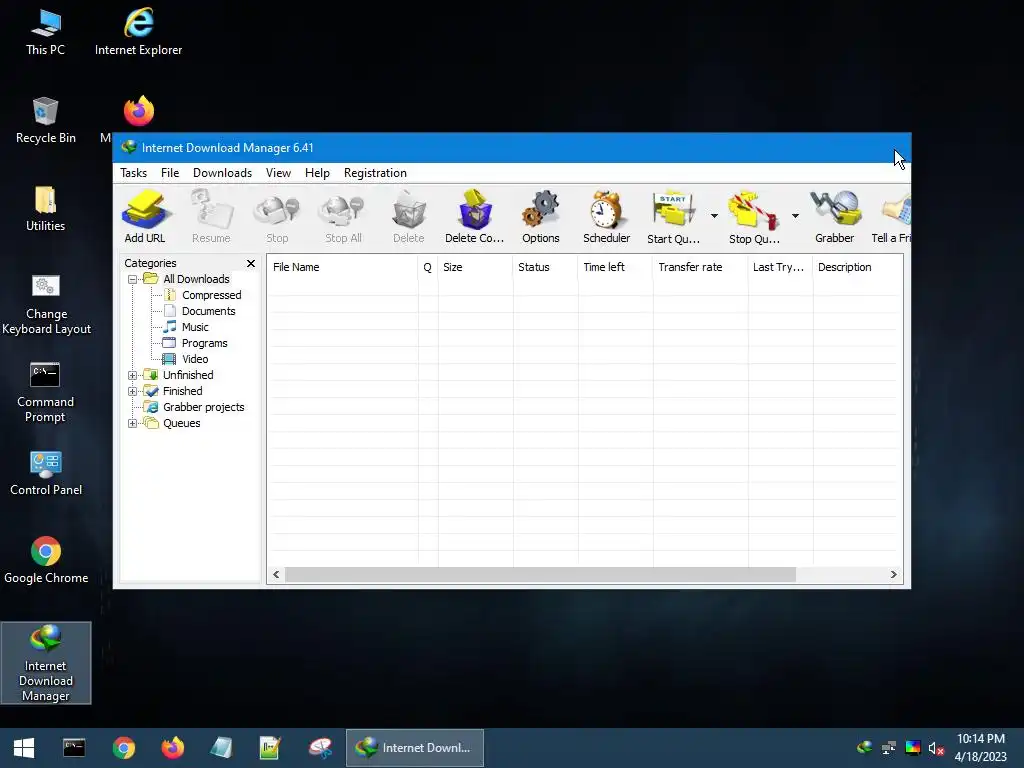This screenshot has height=768, width=1024.
Task: Select the Control Panel desktop icon
Action: (46, 473)
